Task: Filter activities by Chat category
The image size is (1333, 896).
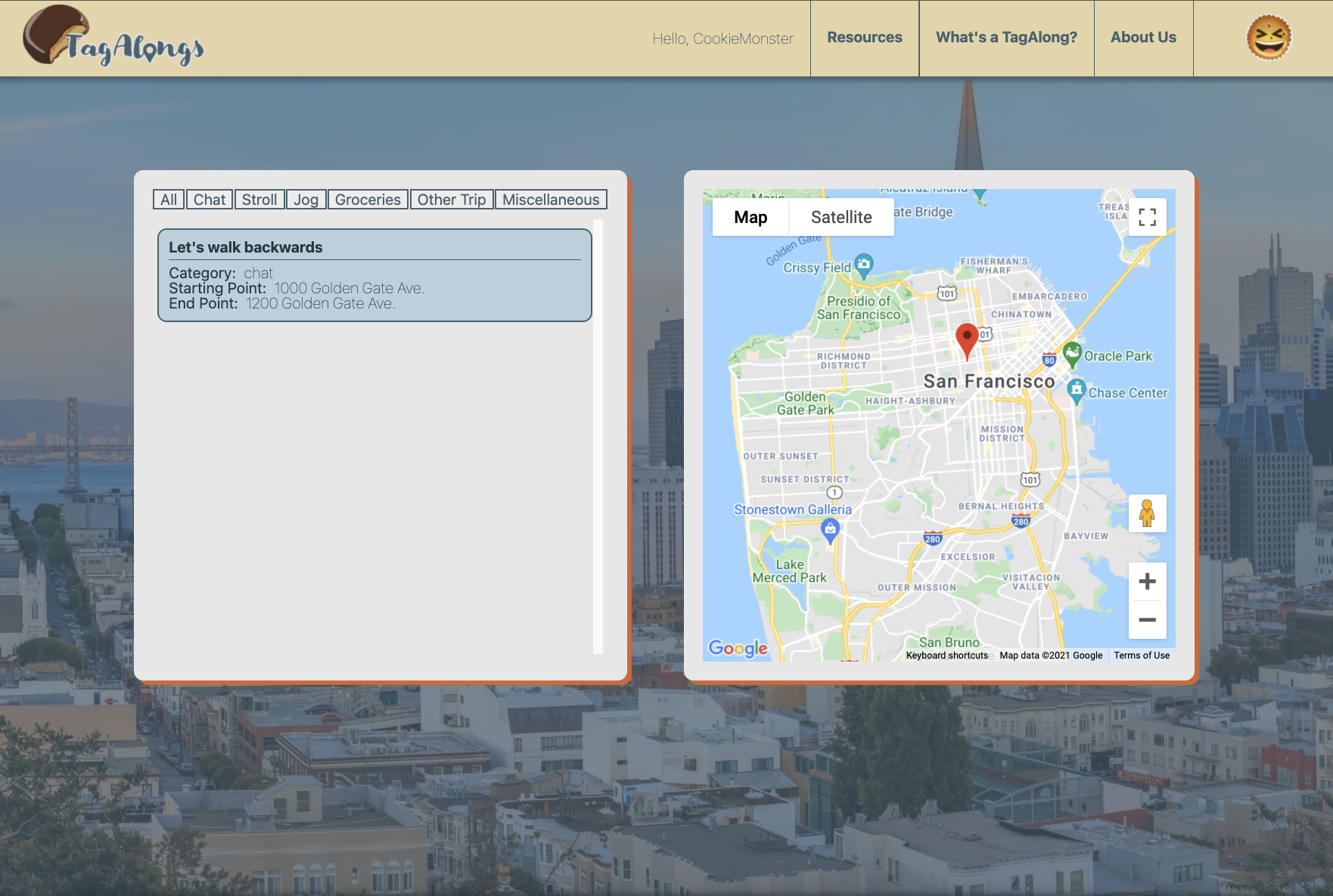Action: point(210,200)
